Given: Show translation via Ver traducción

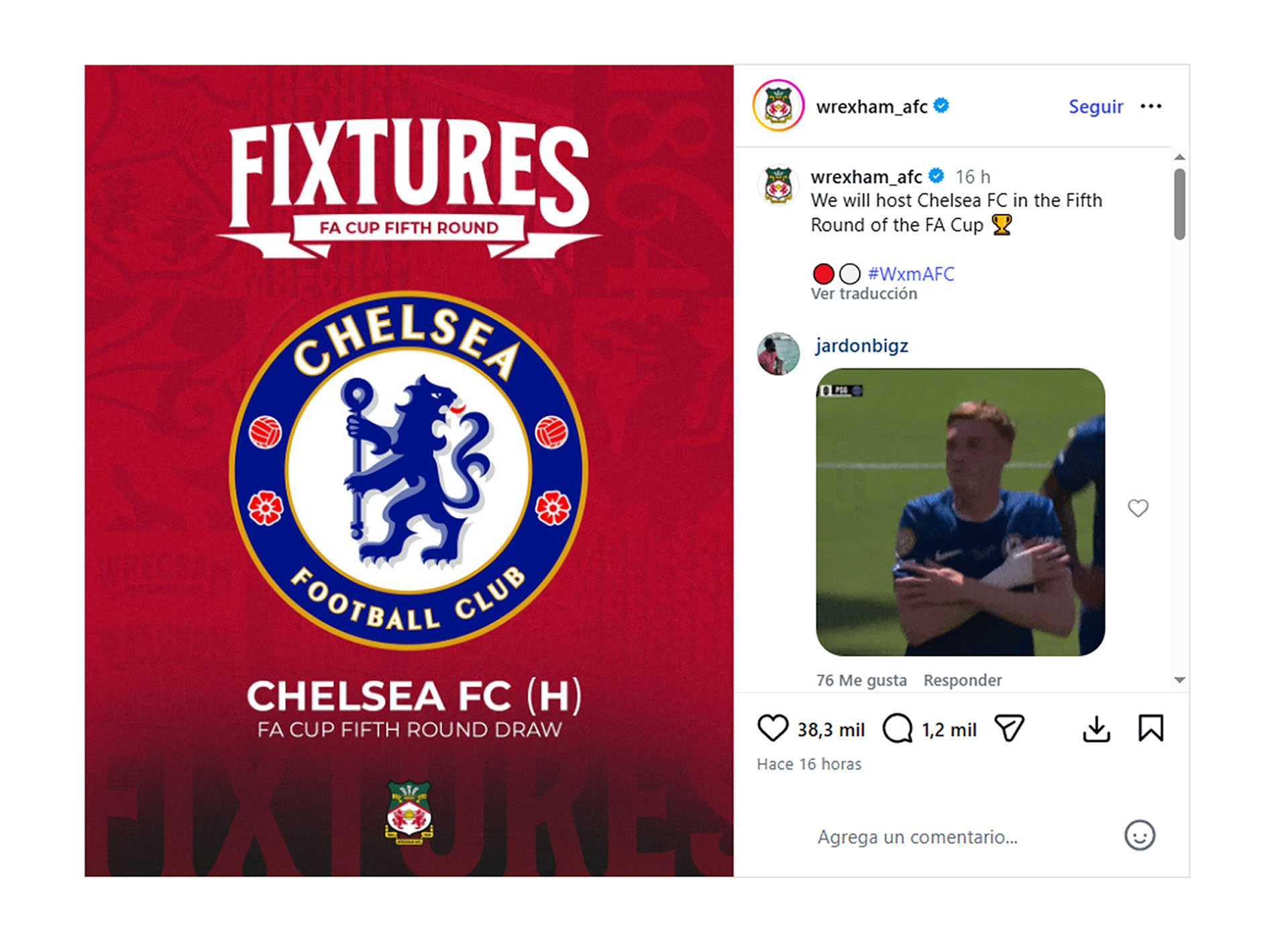Looking at the screenshot, I should tap(863, 294).
